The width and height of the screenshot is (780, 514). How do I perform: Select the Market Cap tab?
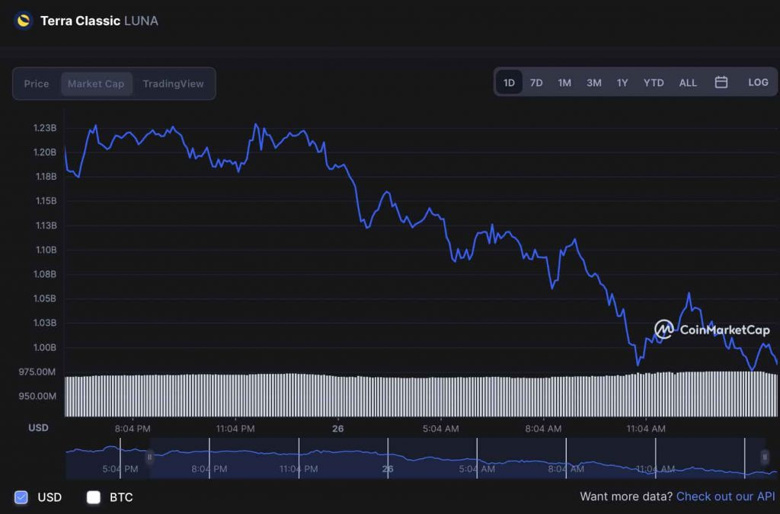(96, 84)
